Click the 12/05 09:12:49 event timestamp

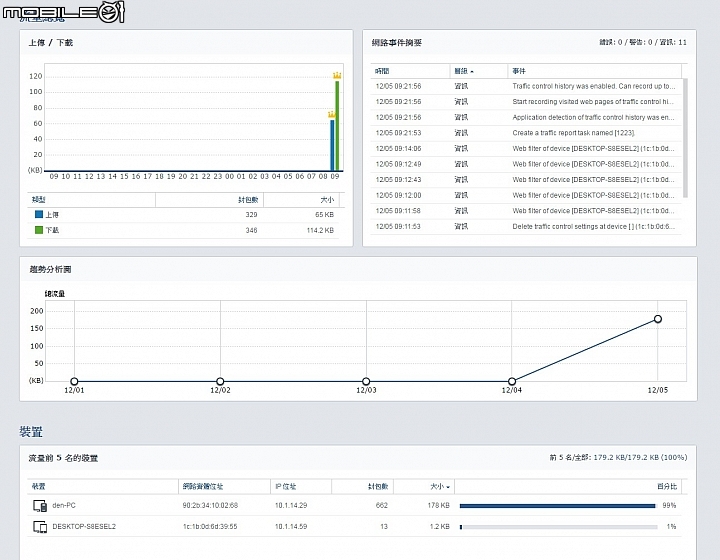point(399,164)
